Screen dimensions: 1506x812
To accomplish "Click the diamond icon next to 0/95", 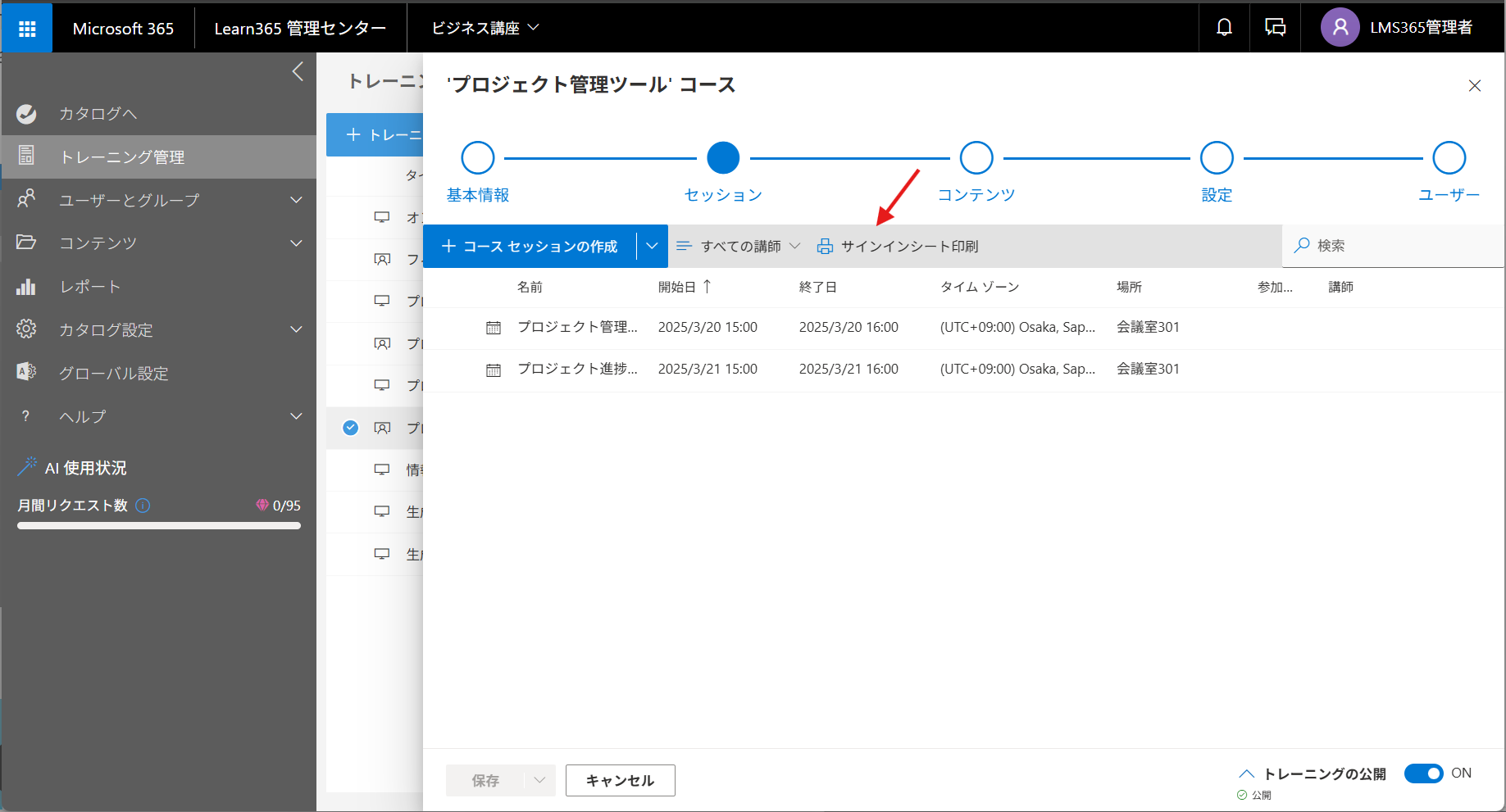I will pos(262,505).
